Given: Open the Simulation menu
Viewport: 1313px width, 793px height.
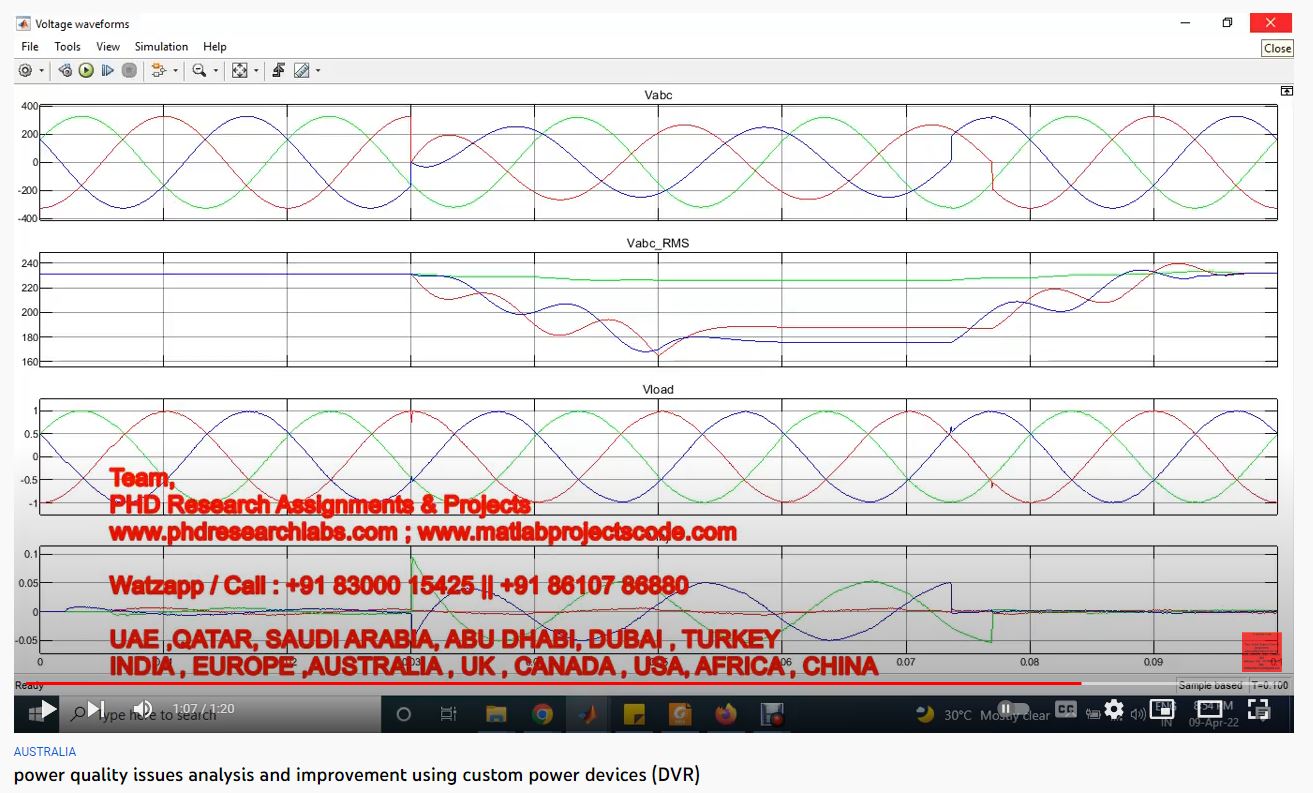Looking at the screenshot, I should pos(161,46).
